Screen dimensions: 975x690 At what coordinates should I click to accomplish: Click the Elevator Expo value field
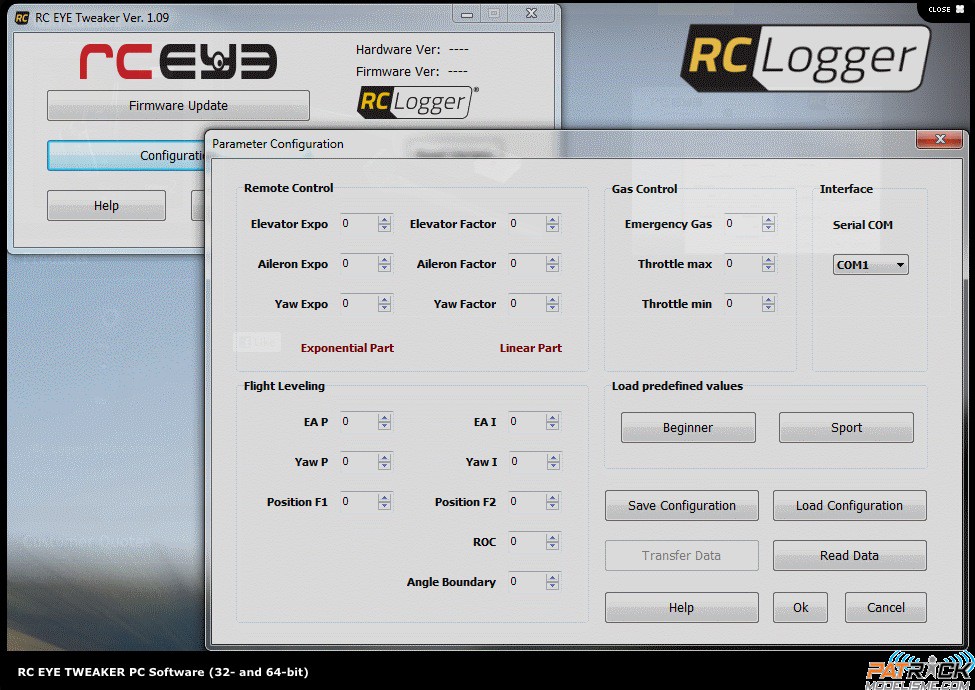[359, 224]
